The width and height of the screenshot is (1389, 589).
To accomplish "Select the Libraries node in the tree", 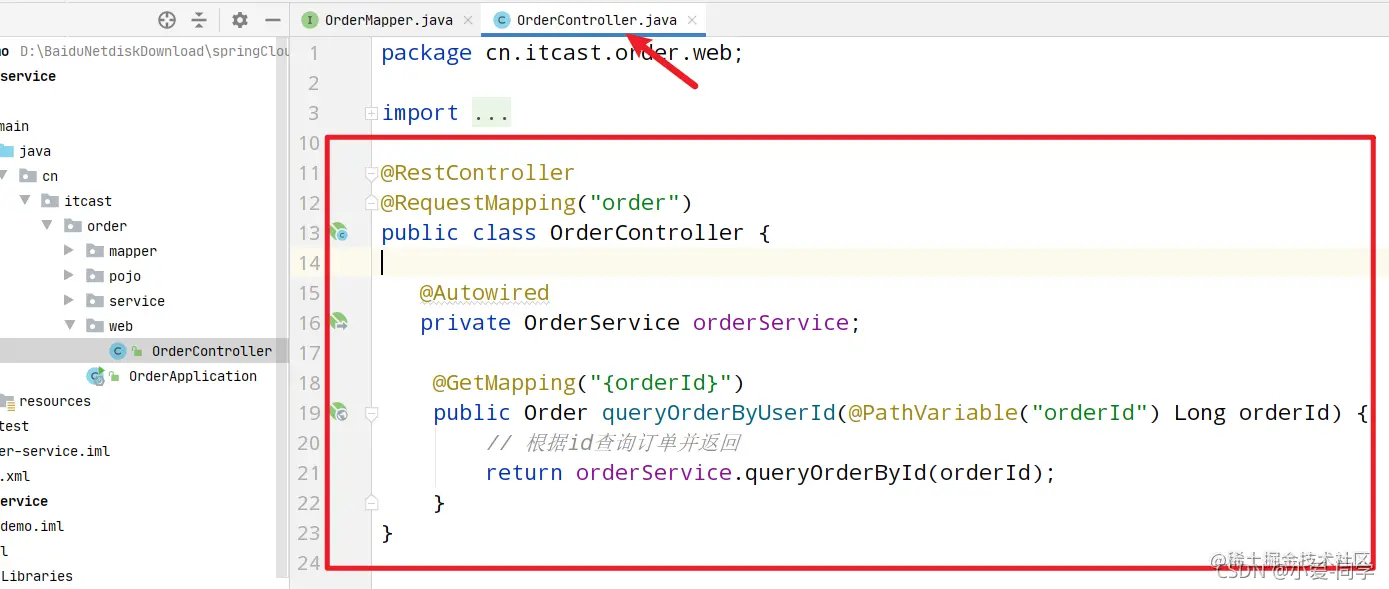I will [x=36, y=576].
